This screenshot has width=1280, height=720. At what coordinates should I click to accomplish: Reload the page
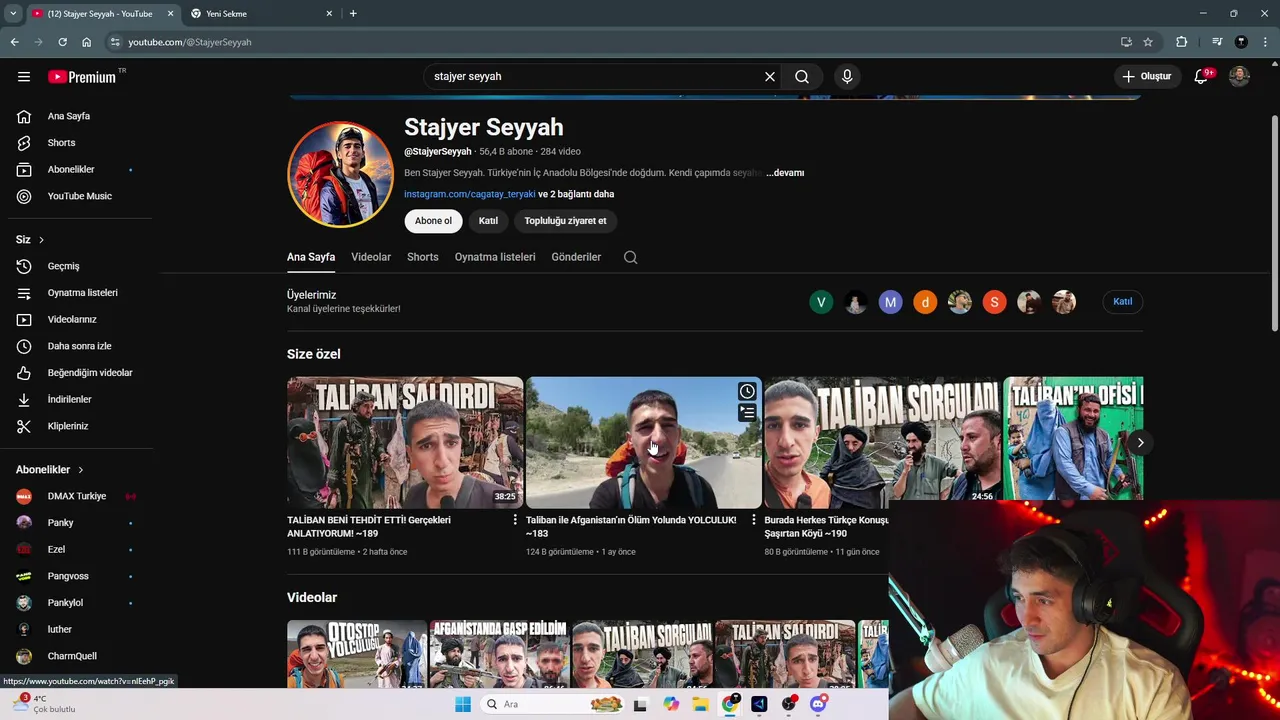click(62, 42)
